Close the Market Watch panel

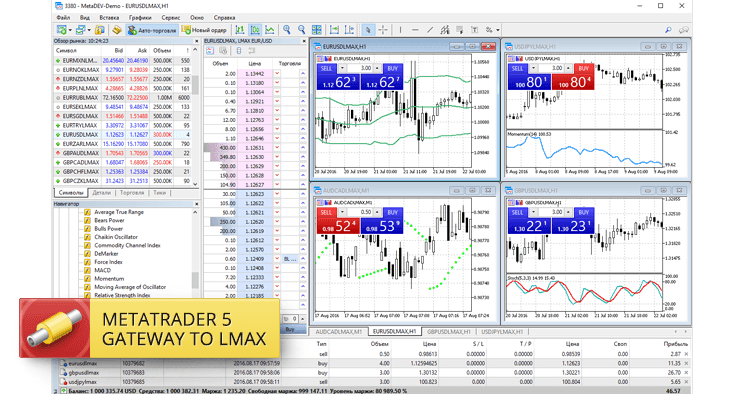(x=196, y=41)
